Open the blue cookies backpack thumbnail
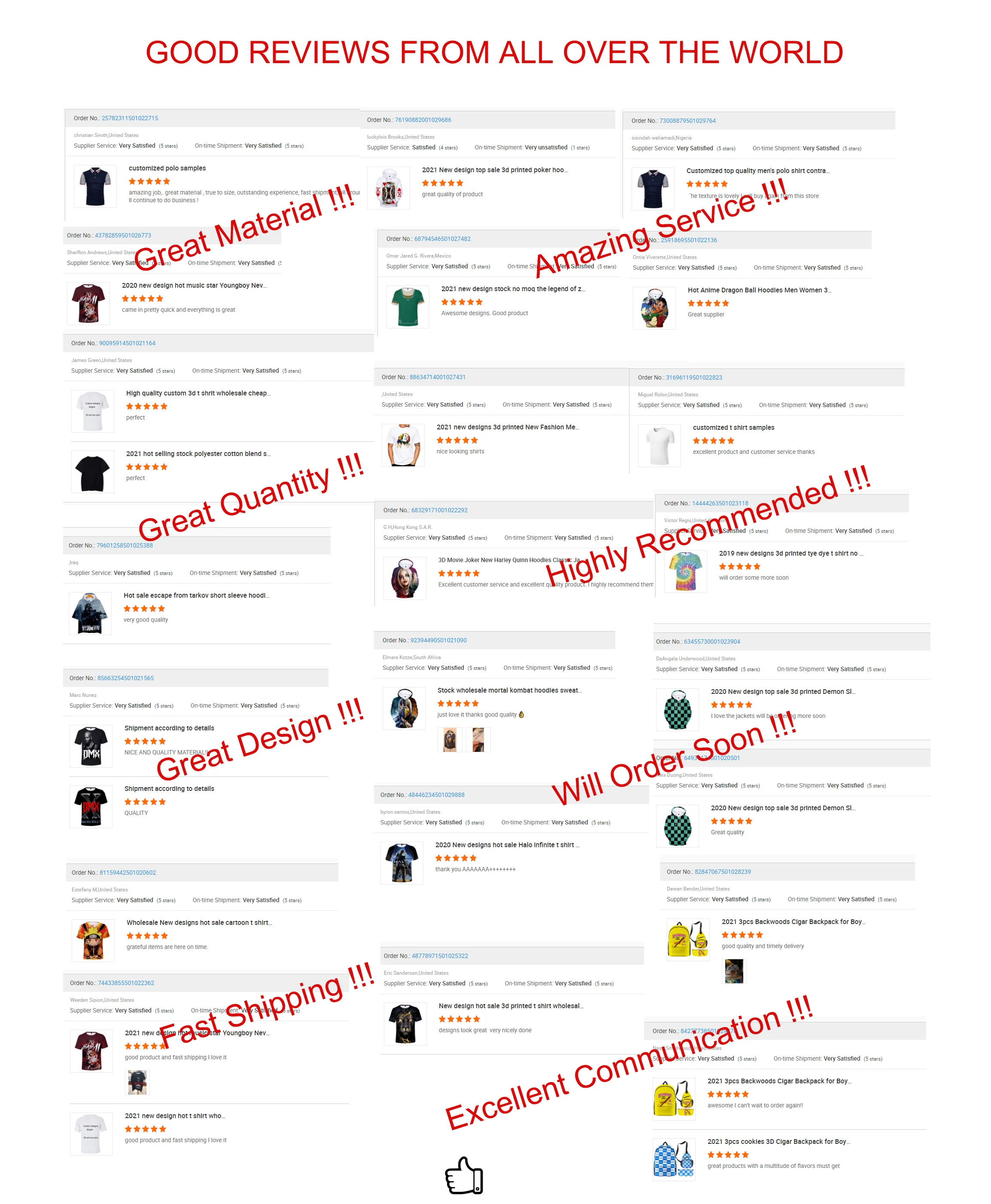The width and height of the screenshot is (991, 1204). pos(674,1159)
